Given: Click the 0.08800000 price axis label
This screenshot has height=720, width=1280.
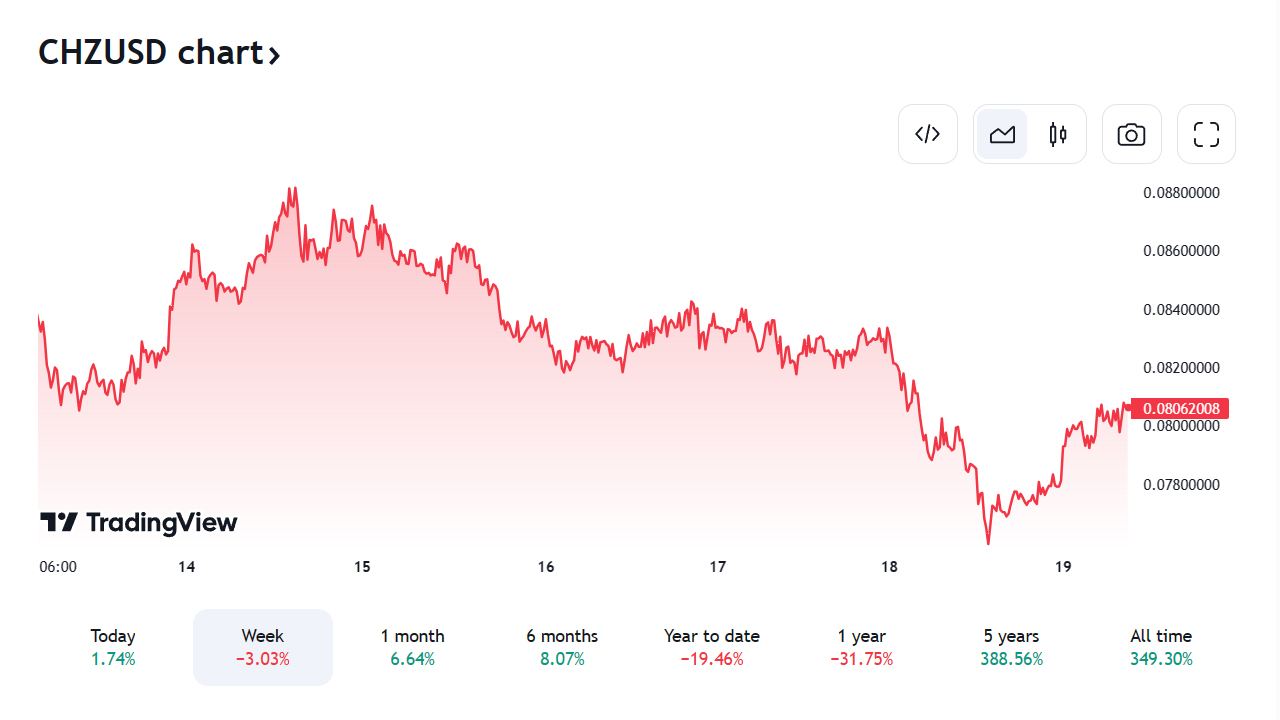Looking at the screenshot, I should pyautogui.click(x=1181, y=192).
